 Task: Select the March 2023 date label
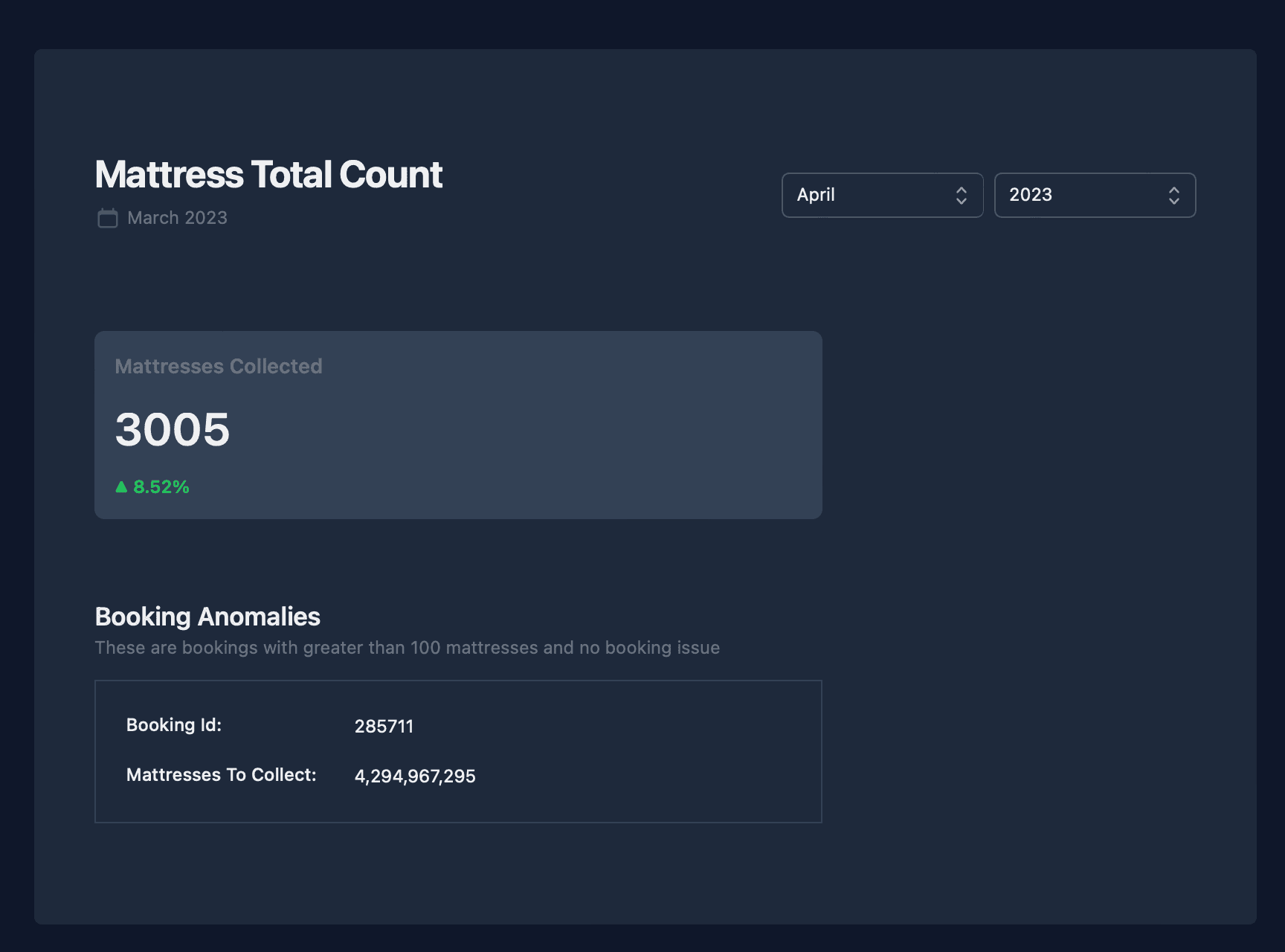tap(177, 218)
